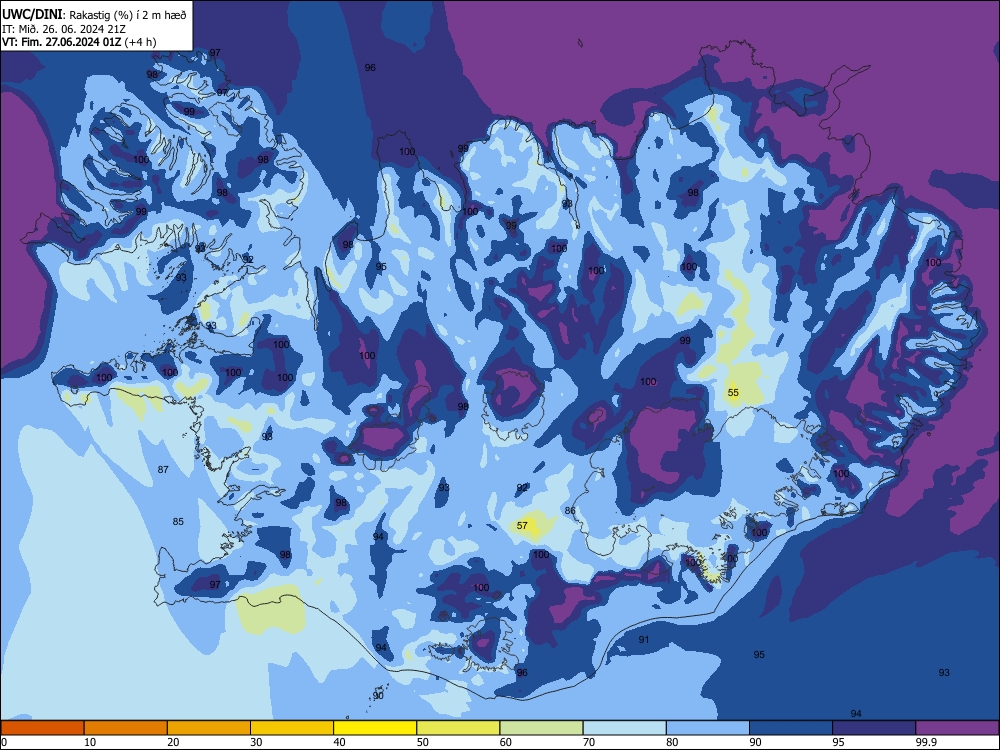1000x750 pixels.
Task: Click the 'IT: Mið. 26. 06. 2024 21Z' line
Action: 64,29
